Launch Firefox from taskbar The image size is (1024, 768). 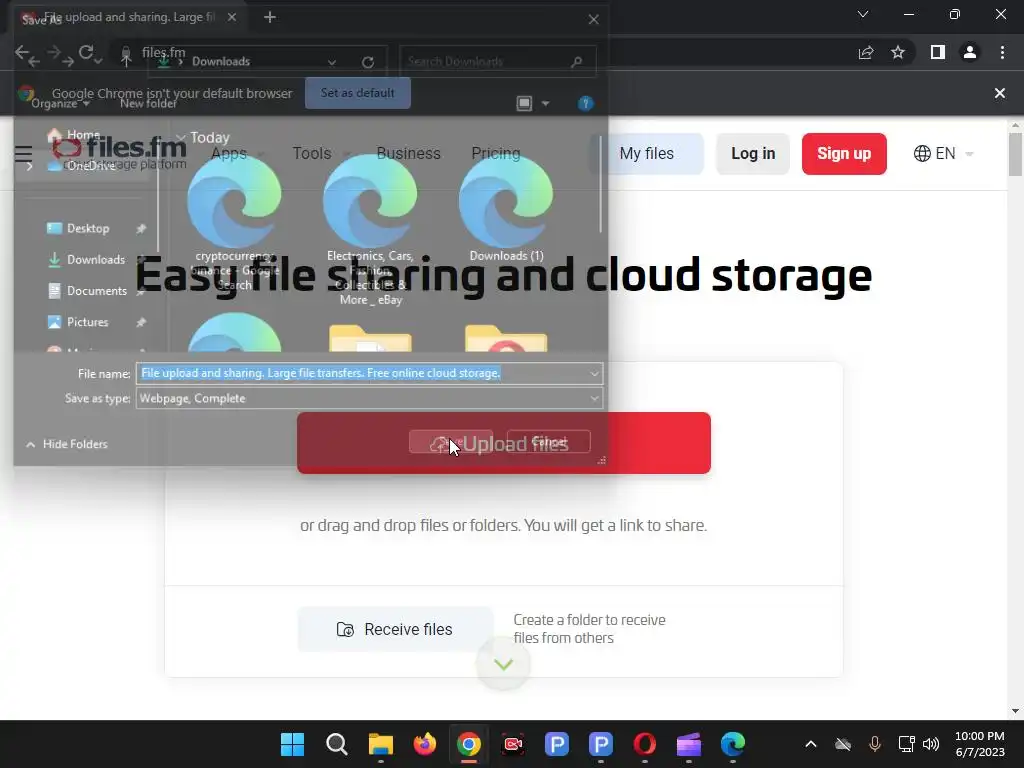pos(424,744)
